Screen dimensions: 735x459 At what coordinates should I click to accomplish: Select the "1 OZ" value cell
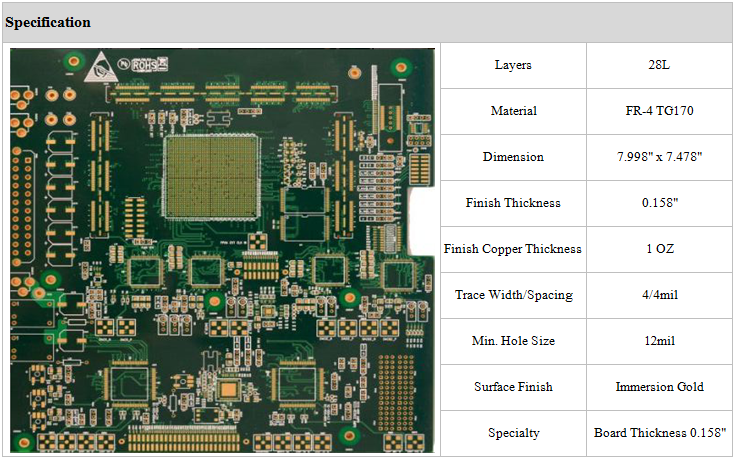(x=659, y=249)
